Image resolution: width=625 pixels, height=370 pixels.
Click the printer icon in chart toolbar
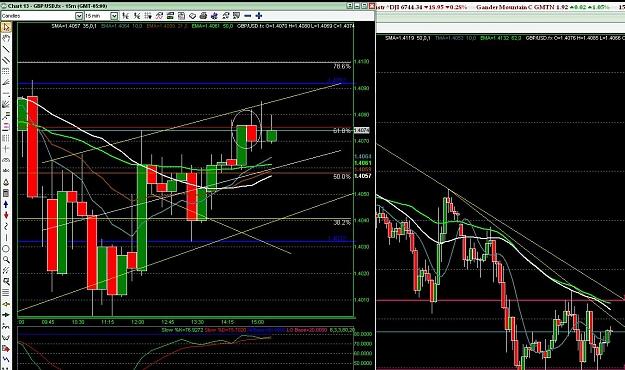[x=203, y=16]
